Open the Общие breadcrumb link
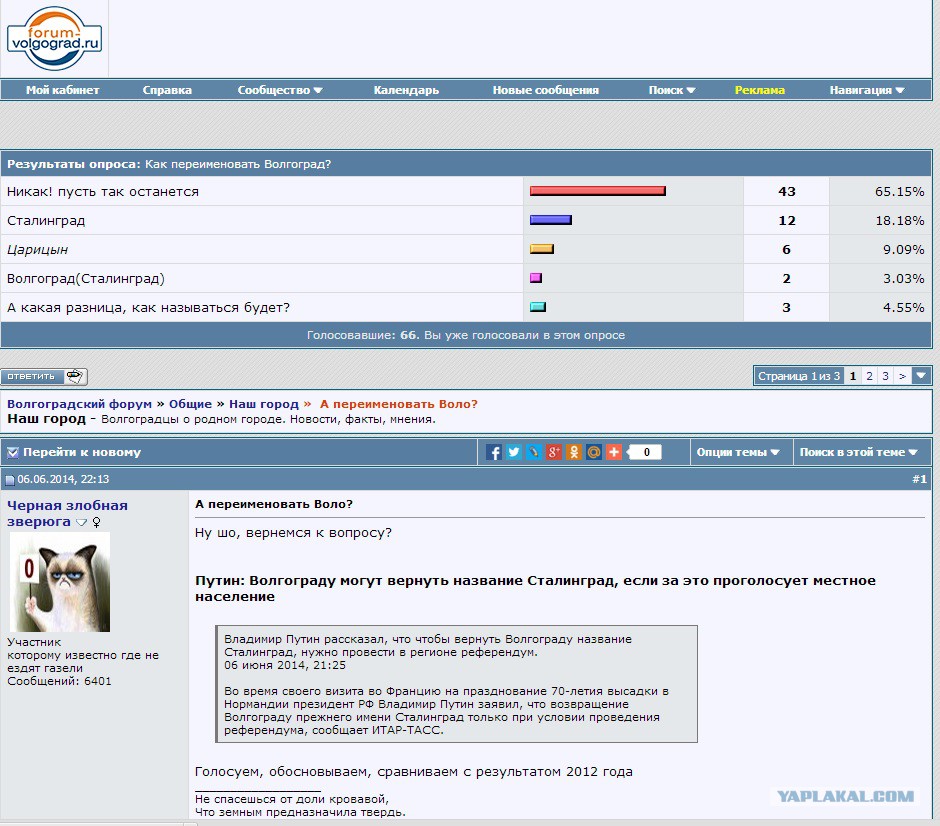Screen dimensions: 940x826 click(x=190, y=404)
